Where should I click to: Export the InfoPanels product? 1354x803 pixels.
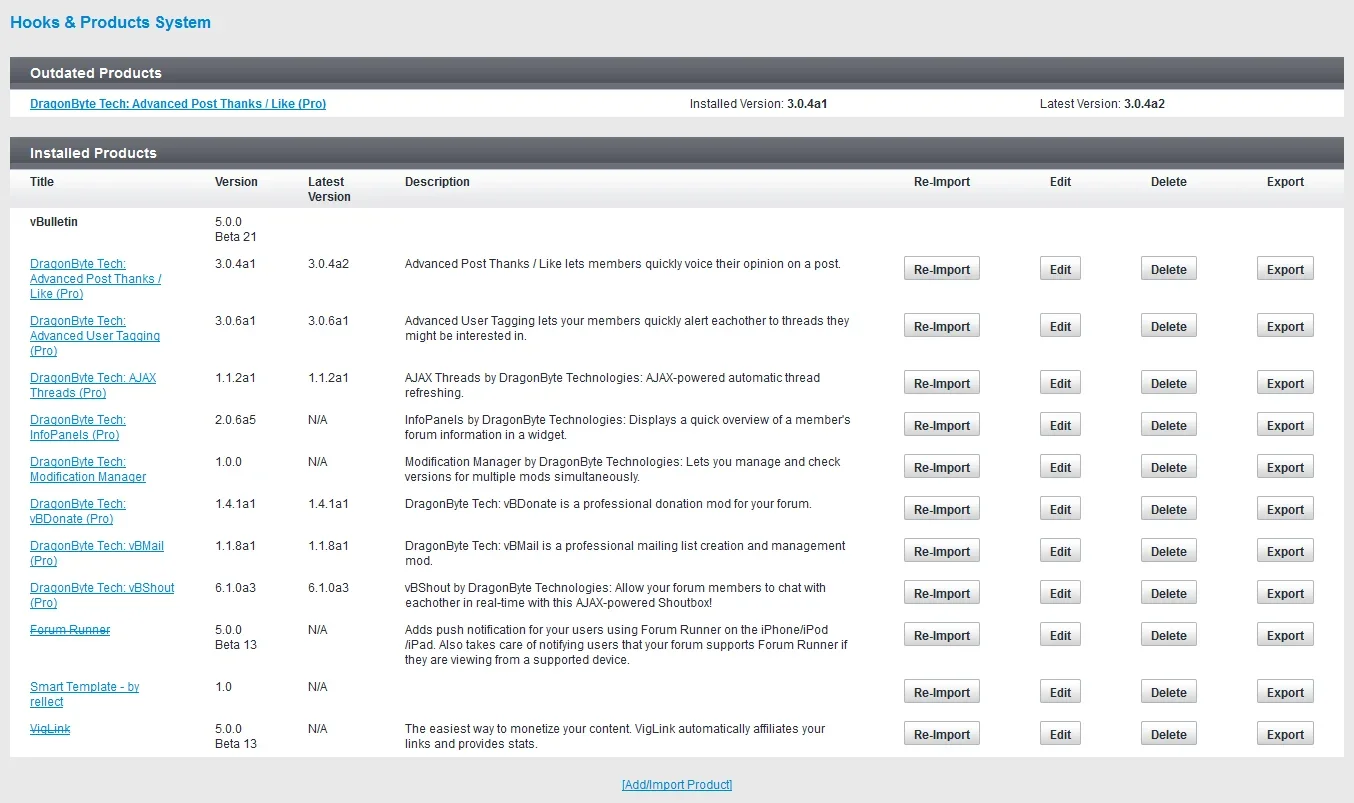(x=1285, y=425)
